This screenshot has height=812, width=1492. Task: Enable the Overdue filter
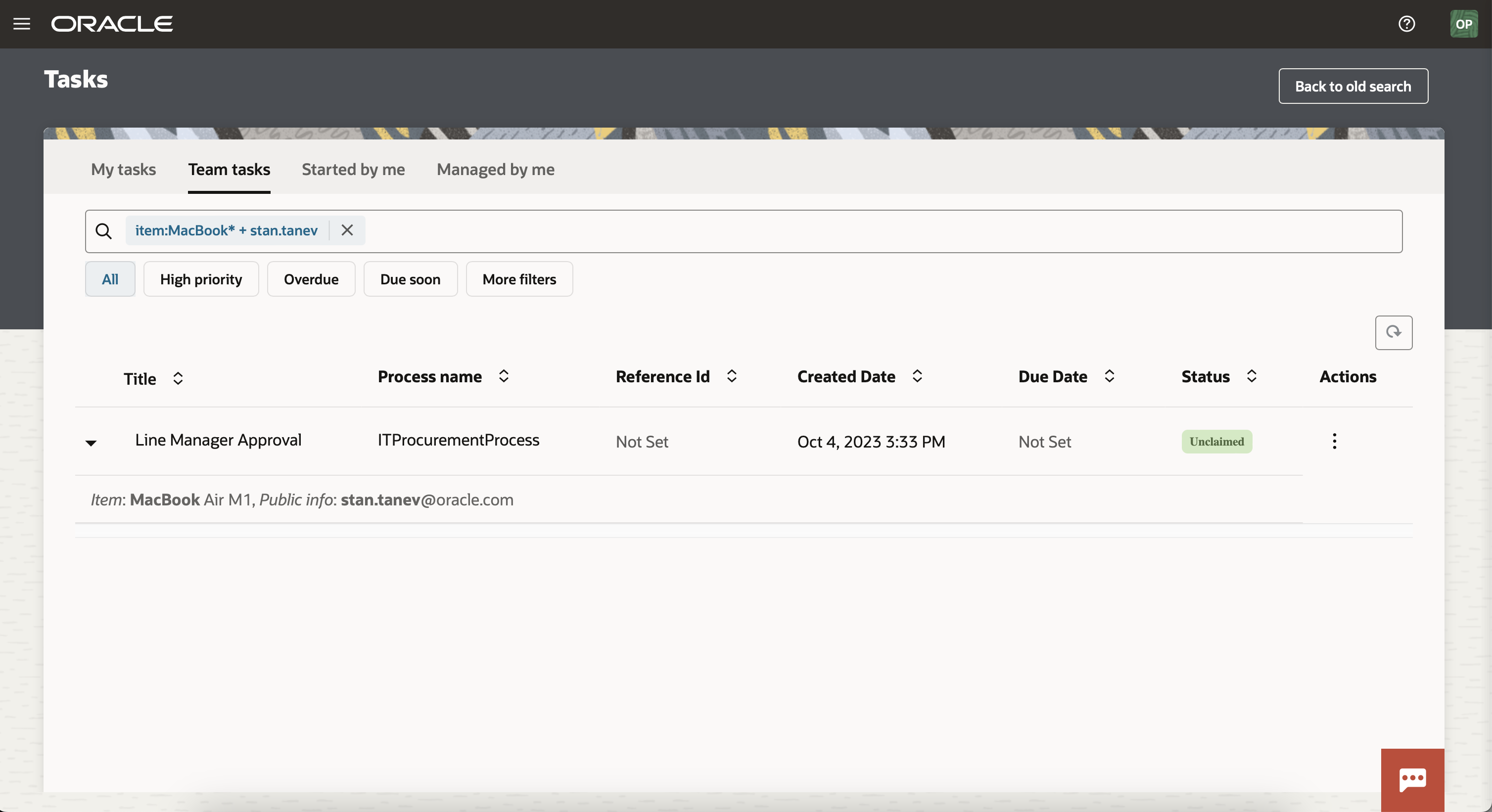coord(311,278)
